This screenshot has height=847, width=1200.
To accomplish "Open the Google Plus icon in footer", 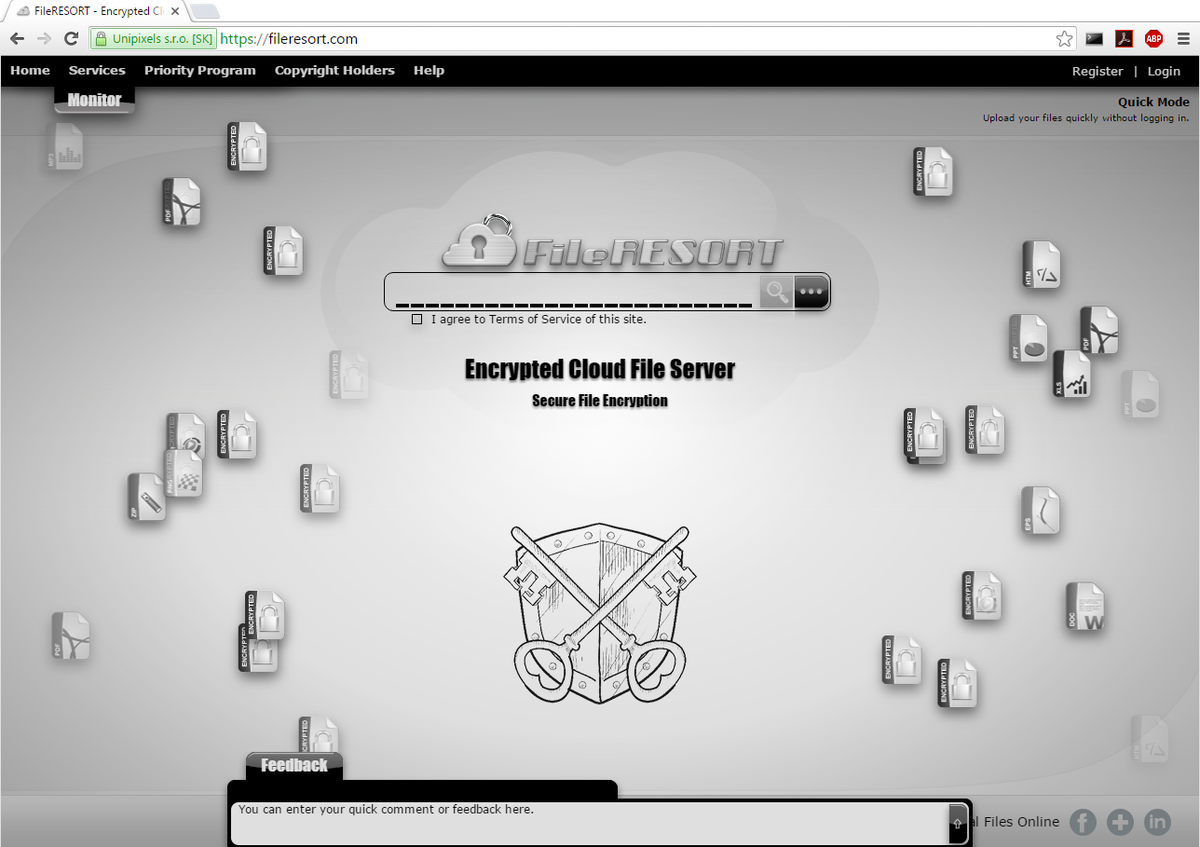I will [x=1120, y=822].
